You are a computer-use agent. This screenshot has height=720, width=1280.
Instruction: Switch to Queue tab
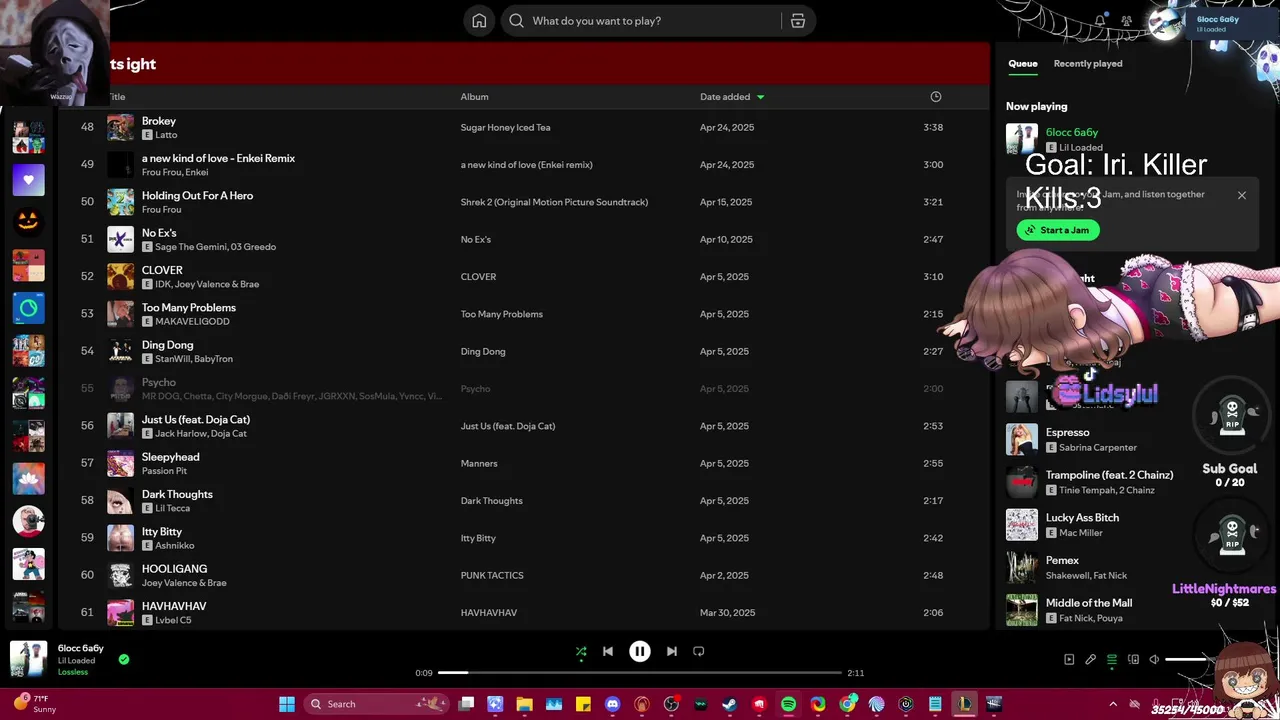[x=1022, y=63]
